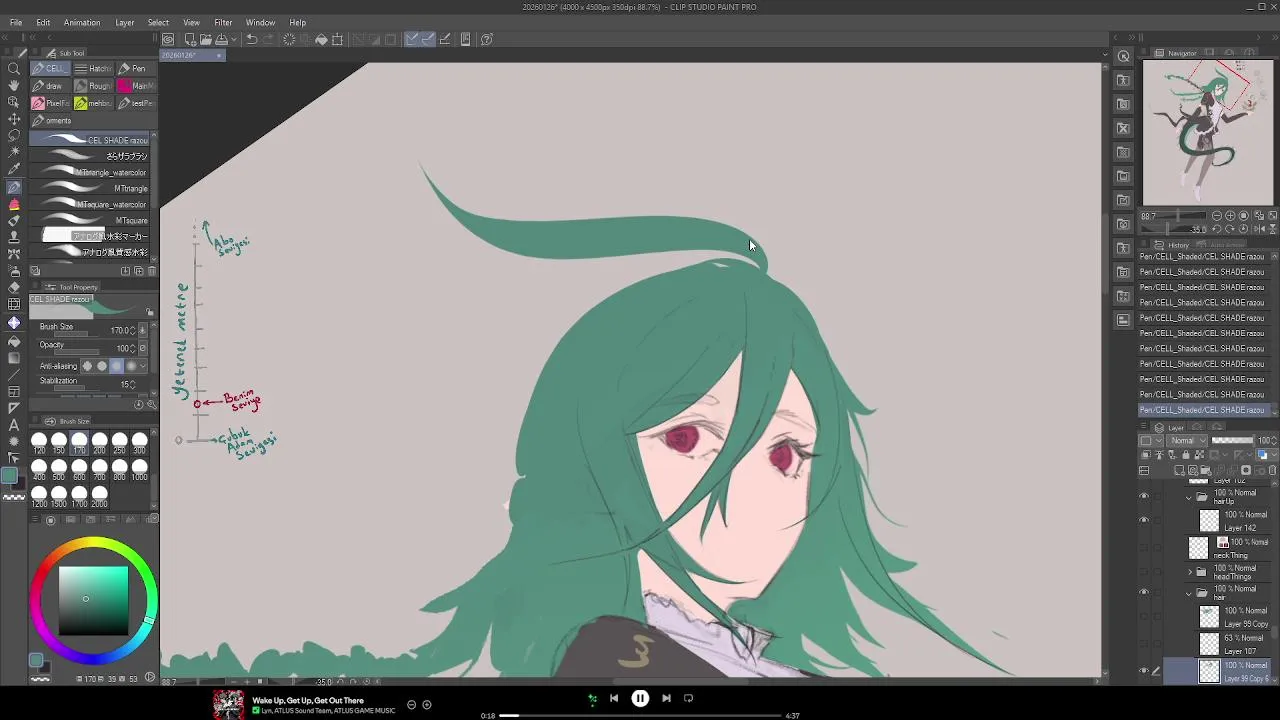
Task: Click the Clip Studio launcher icon
Action: coord(169,40)
